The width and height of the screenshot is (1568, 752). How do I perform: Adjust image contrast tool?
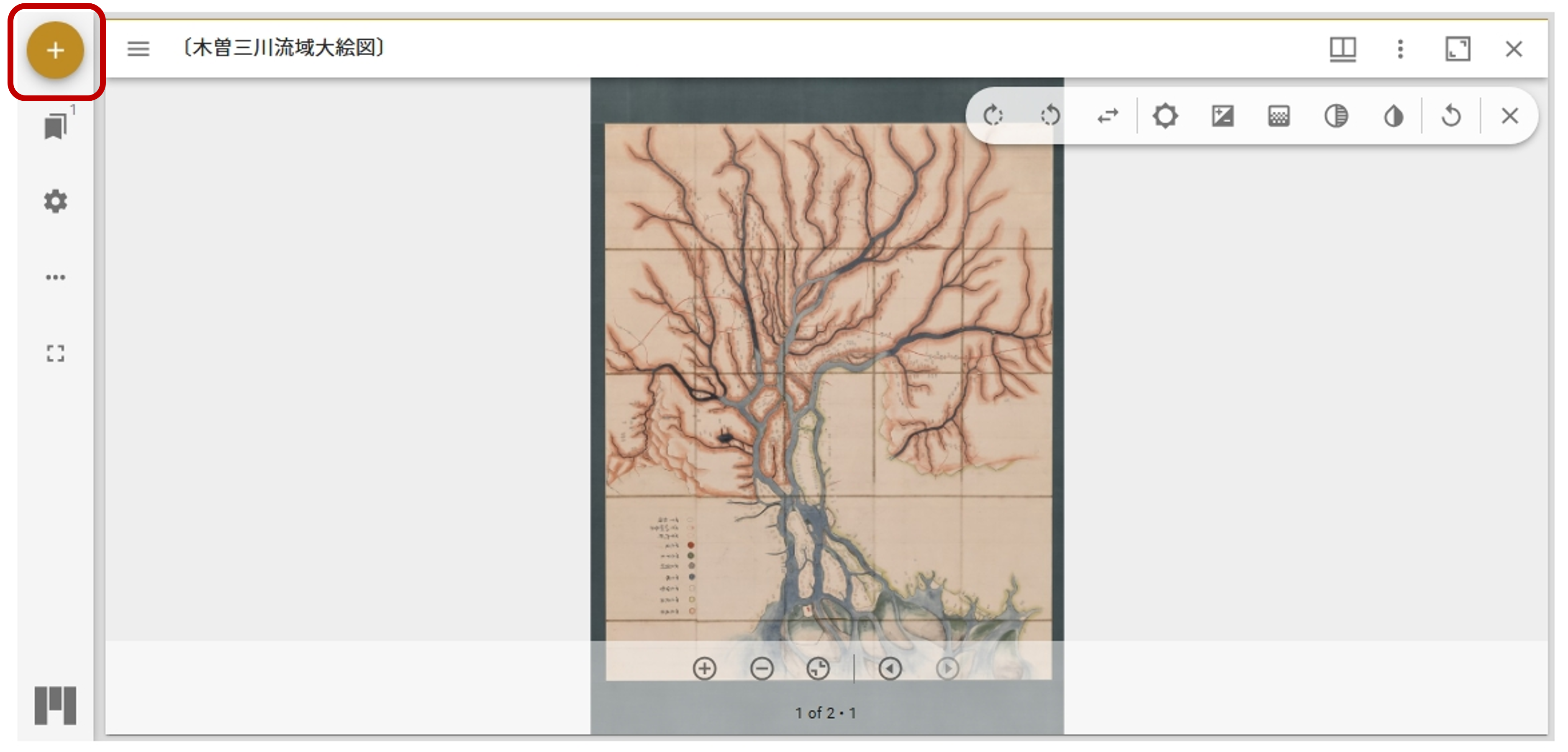point(1222,115)
